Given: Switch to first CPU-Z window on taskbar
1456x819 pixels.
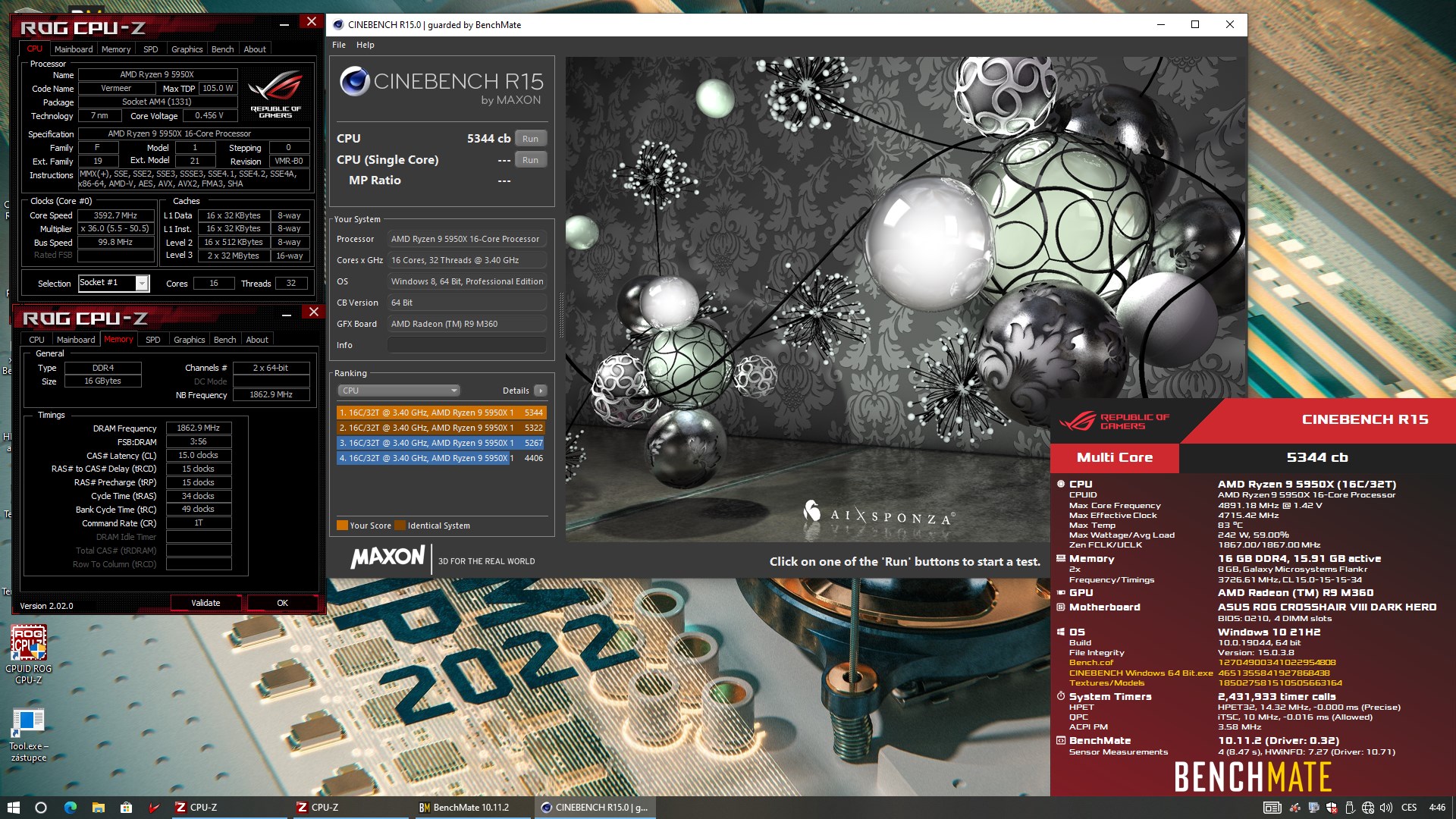Looking at the screenshot, I should 231,808.
